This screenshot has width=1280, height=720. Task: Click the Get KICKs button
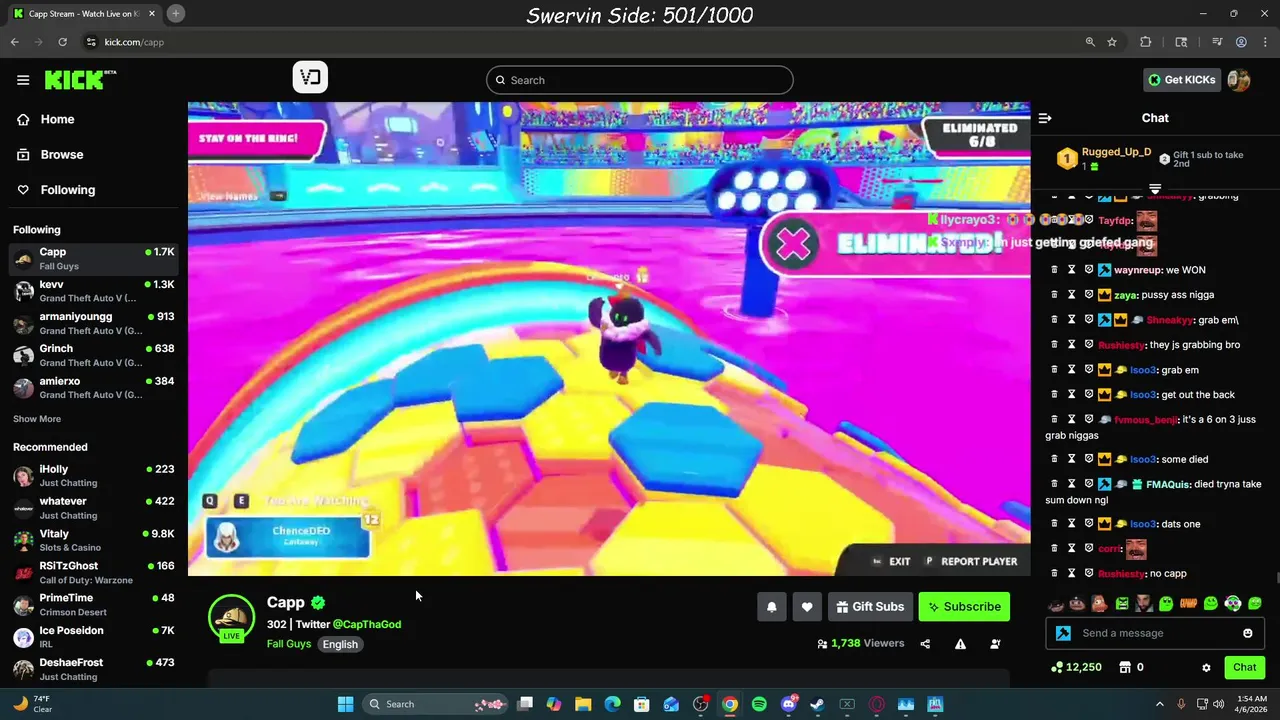tap(1181, 80)
